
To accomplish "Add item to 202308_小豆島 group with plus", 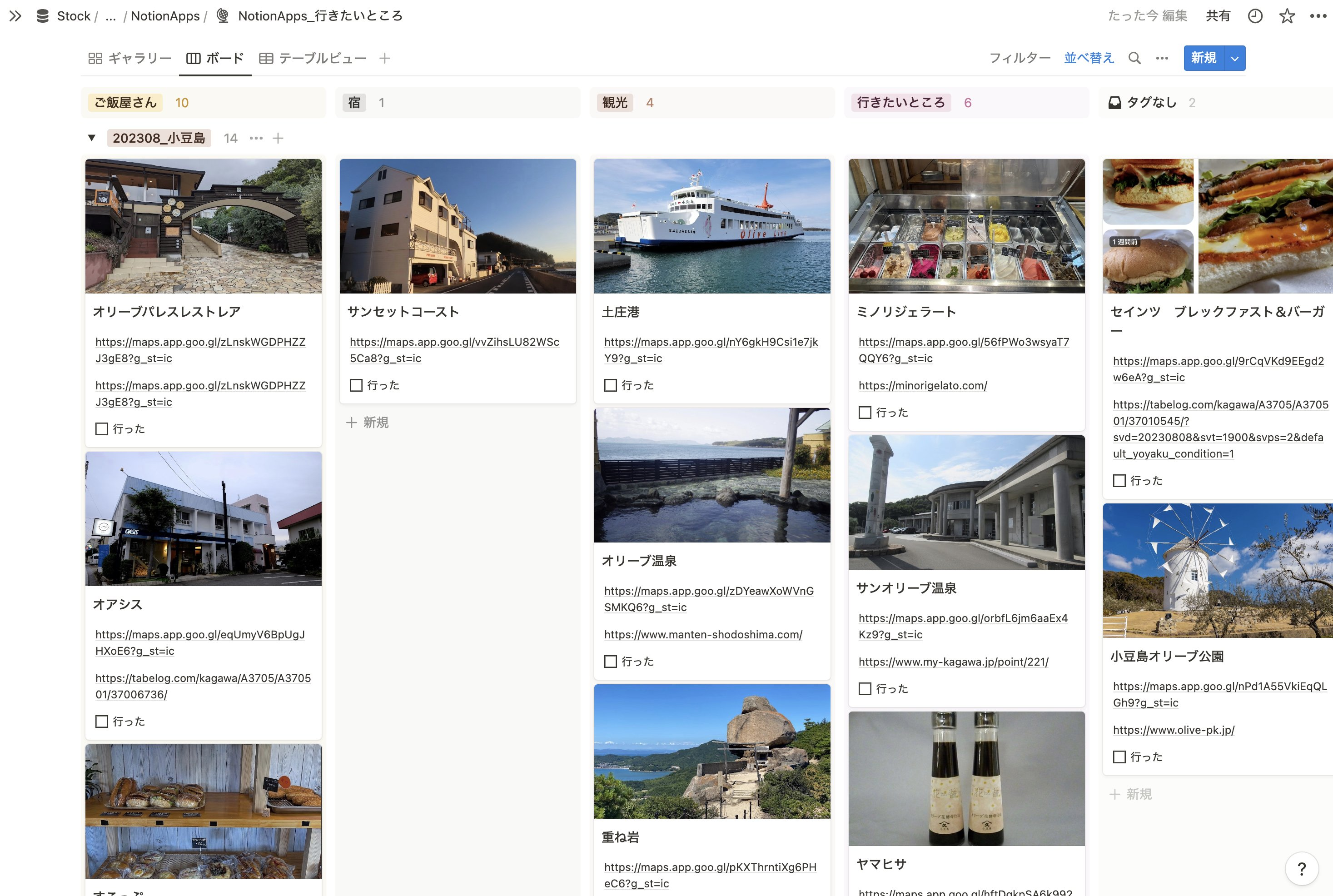I will 278,138.
